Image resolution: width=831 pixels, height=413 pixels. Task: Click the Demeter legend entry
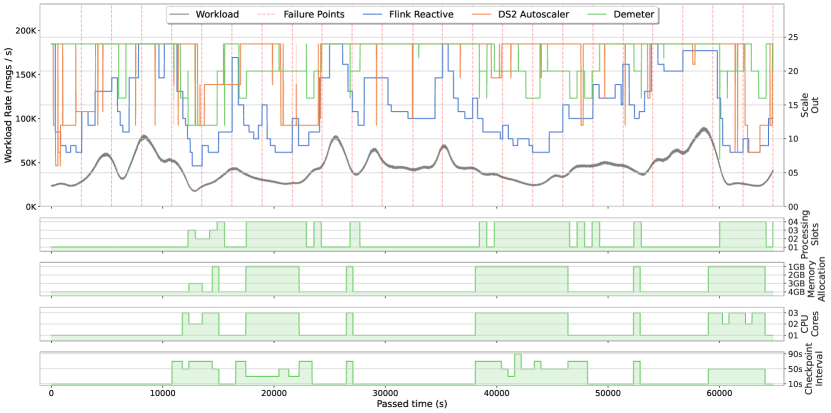coord(623,15)
